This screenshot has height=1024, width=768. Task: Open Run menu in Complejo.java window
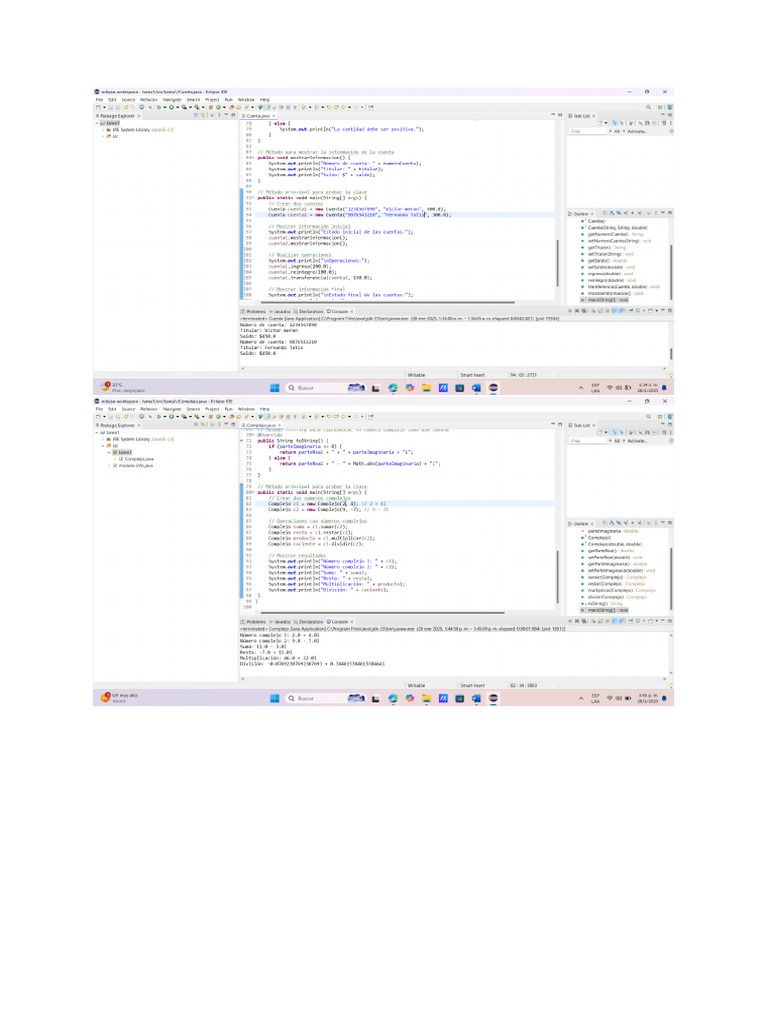coord(229,409)
